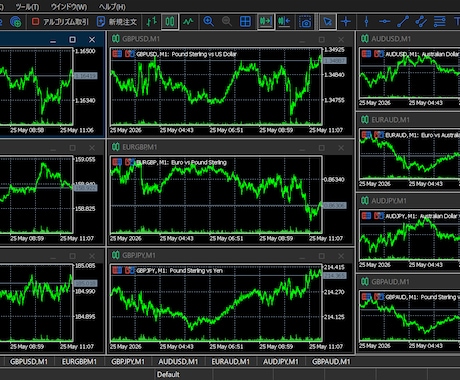Tile chart windows with the grid icon
This screenshot has height=380, width=460.
[246, 22]
